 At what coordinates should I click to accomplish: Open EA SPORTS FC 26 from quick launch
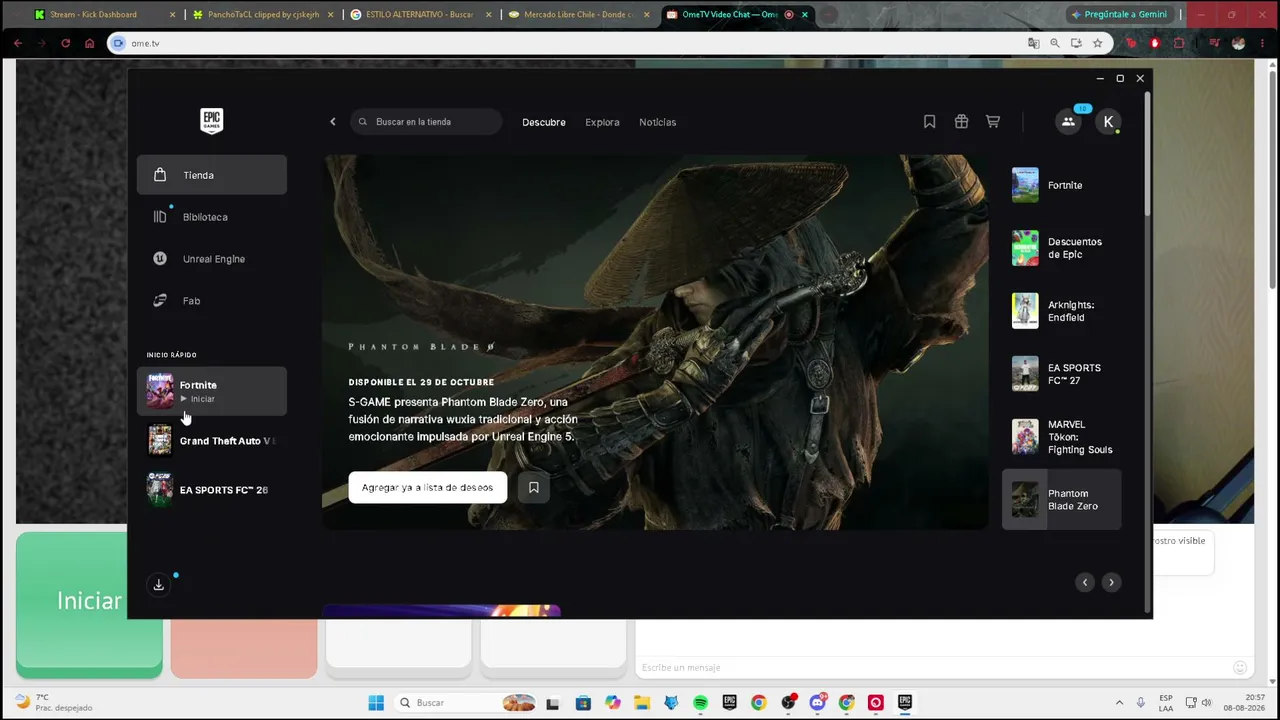click(x=212, y=490)
